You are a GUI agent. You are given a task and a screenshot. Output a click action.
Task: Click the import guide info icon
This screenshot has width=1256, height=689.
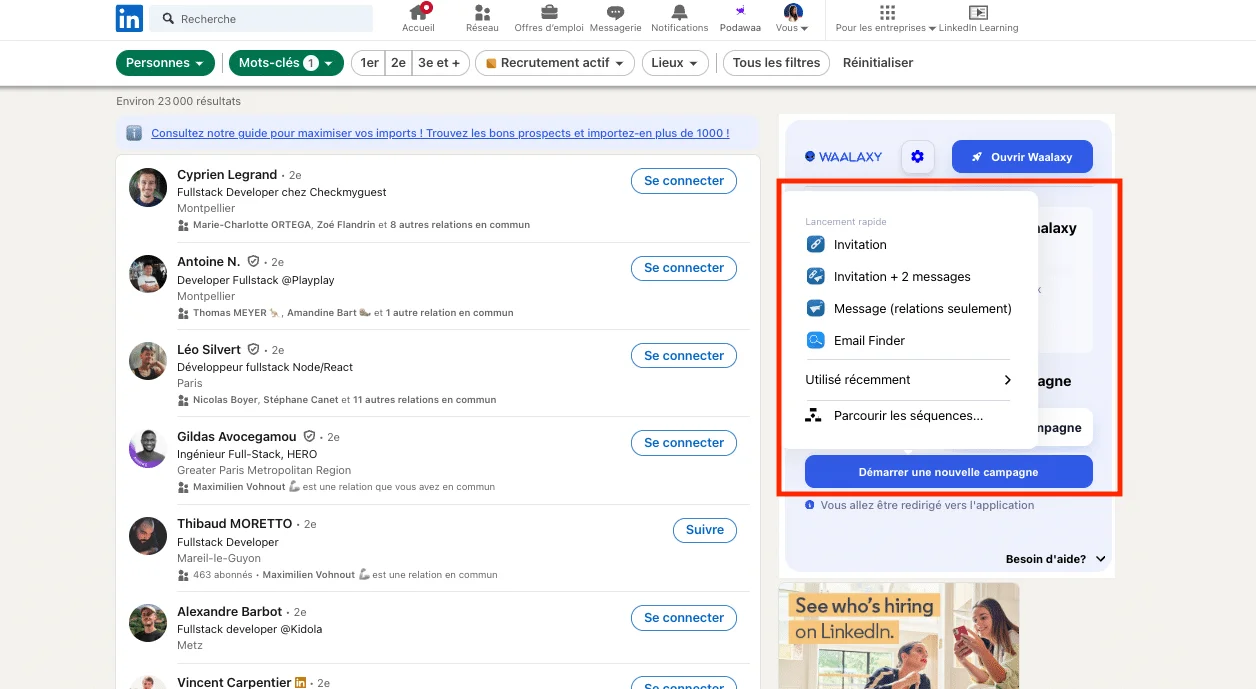tap(134, 133)
